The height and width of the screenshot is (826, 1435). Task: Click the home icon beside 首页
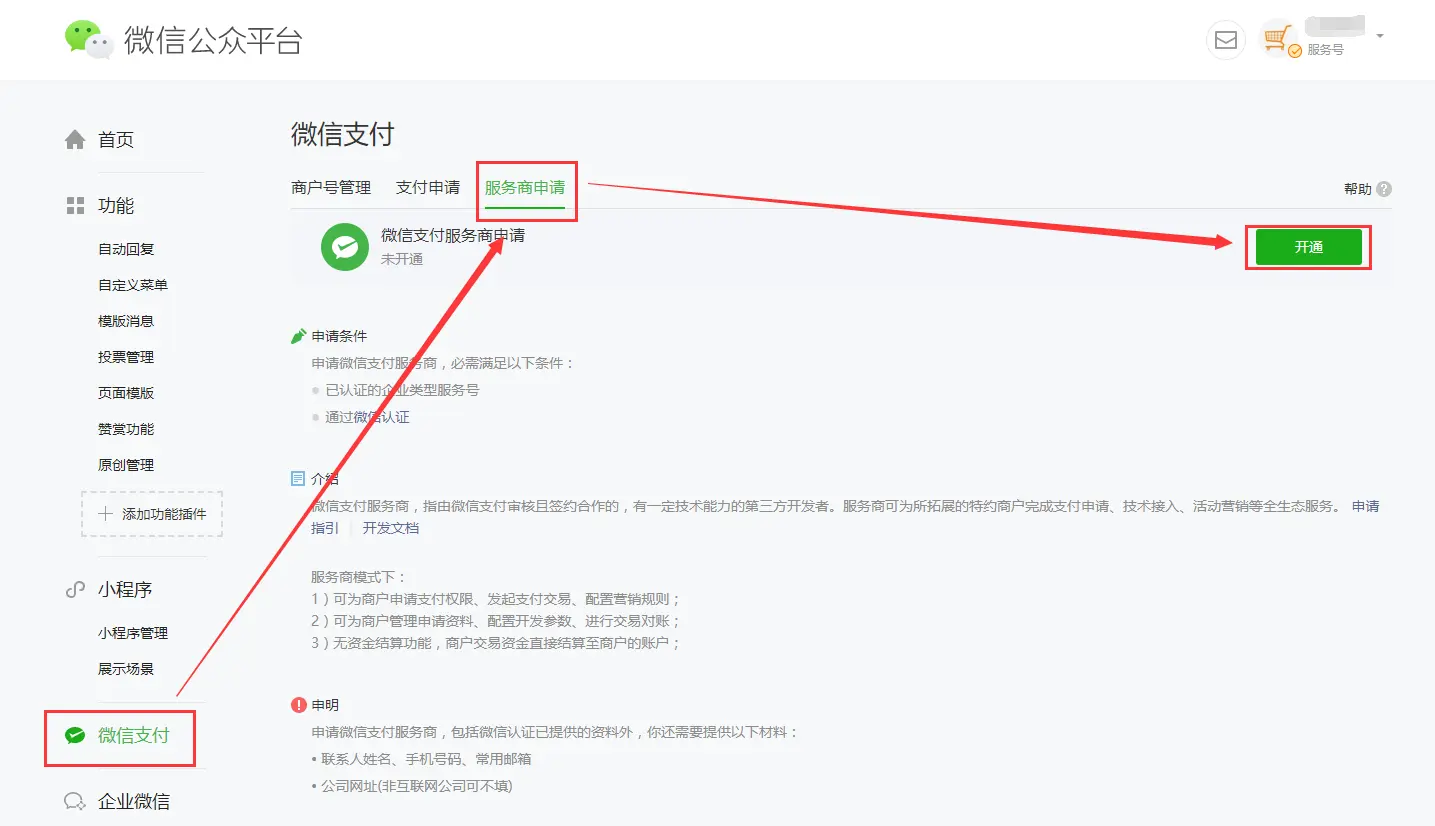pyautogui.click(x=75, y=140)
